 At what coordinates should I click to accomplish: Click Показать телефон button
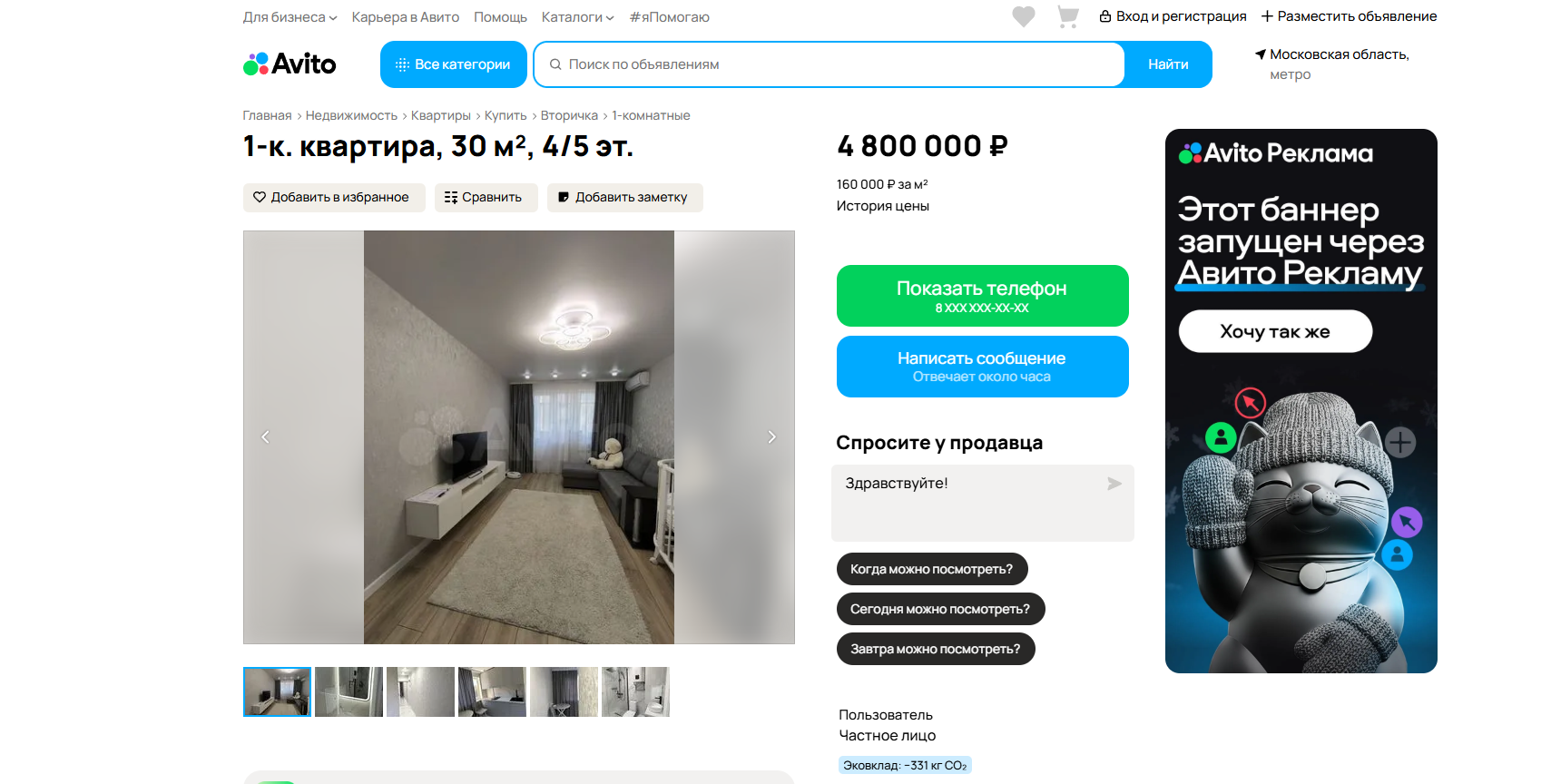982,296
